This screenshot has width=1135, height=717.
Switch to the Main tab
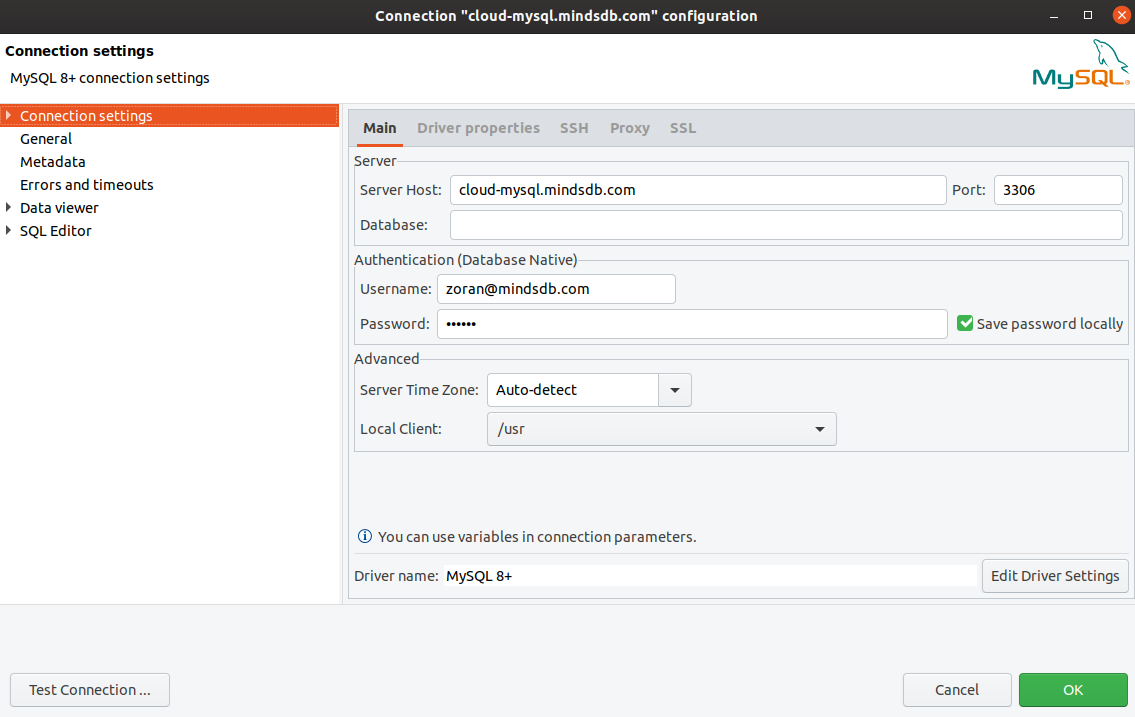tap(379, 128)
